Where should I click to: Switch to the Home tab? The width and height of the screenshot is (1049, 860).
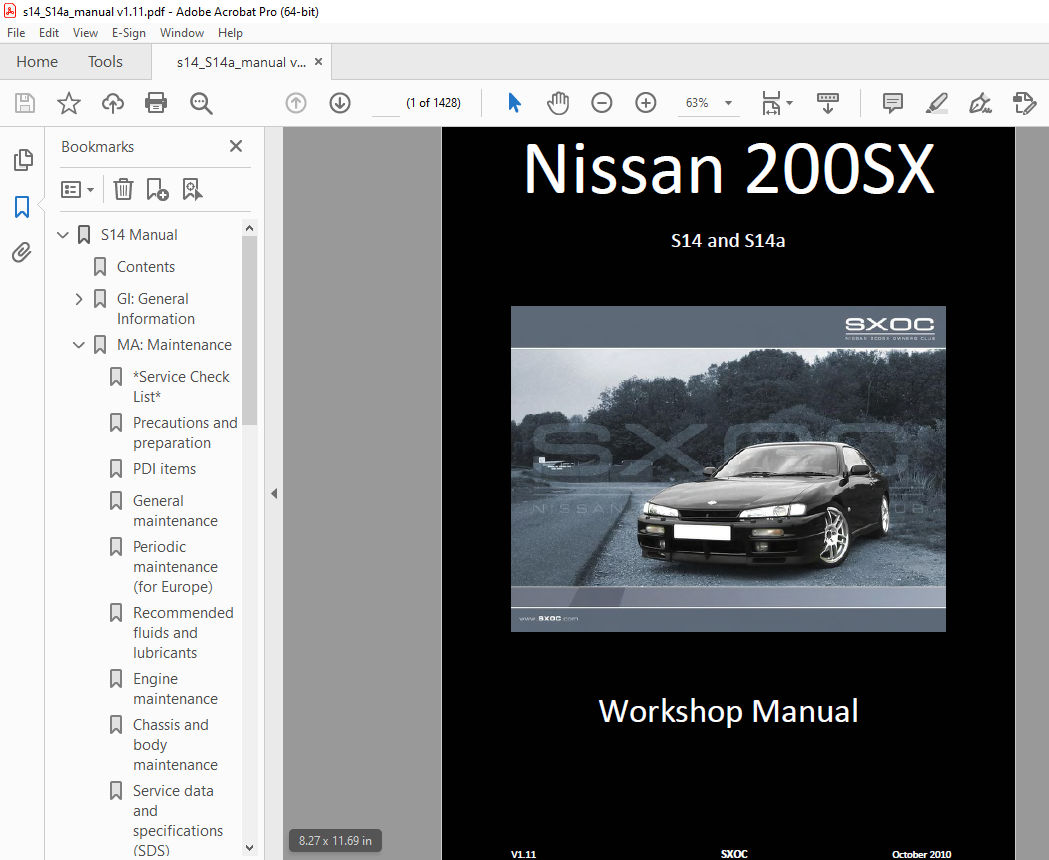(37, 62)
